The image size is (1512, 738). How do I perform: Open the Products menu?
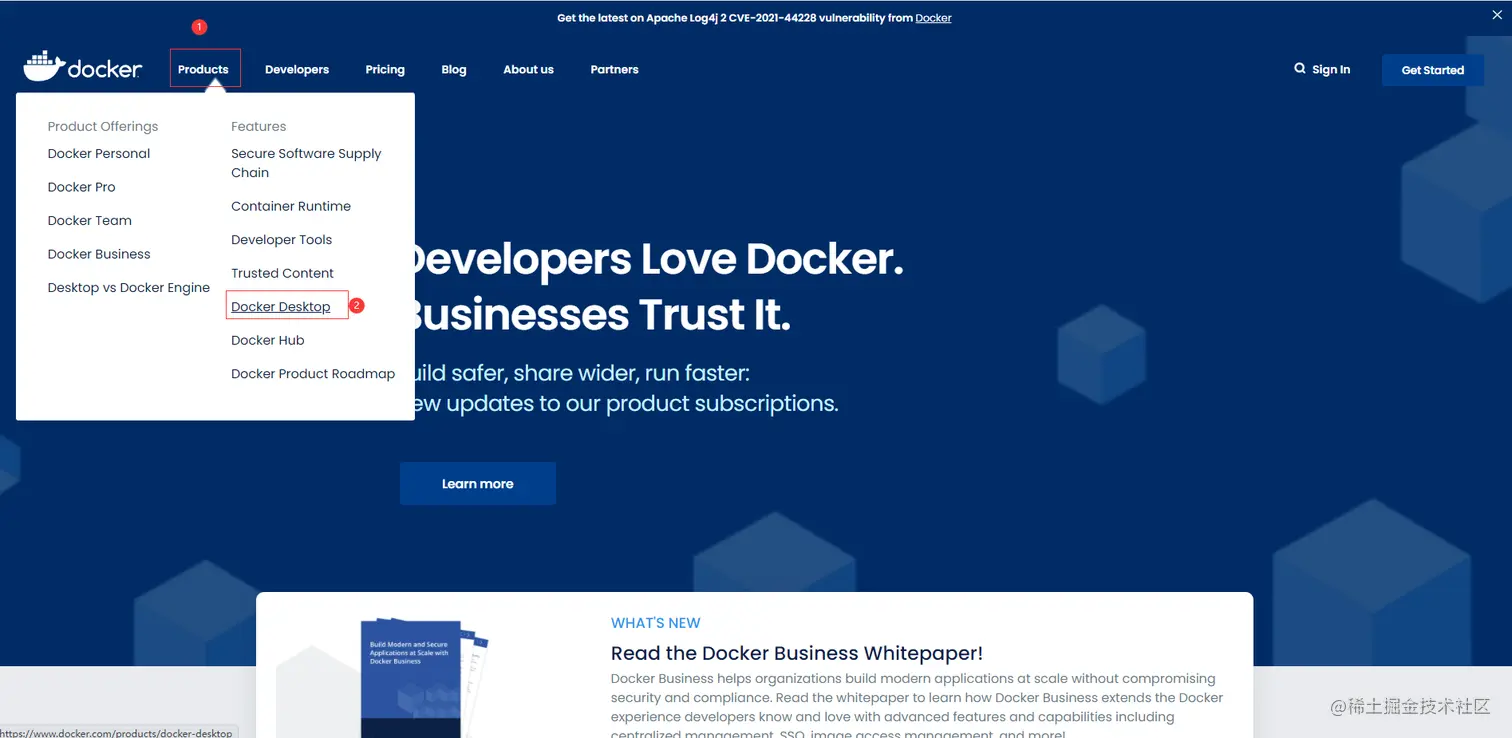point(204,69)
